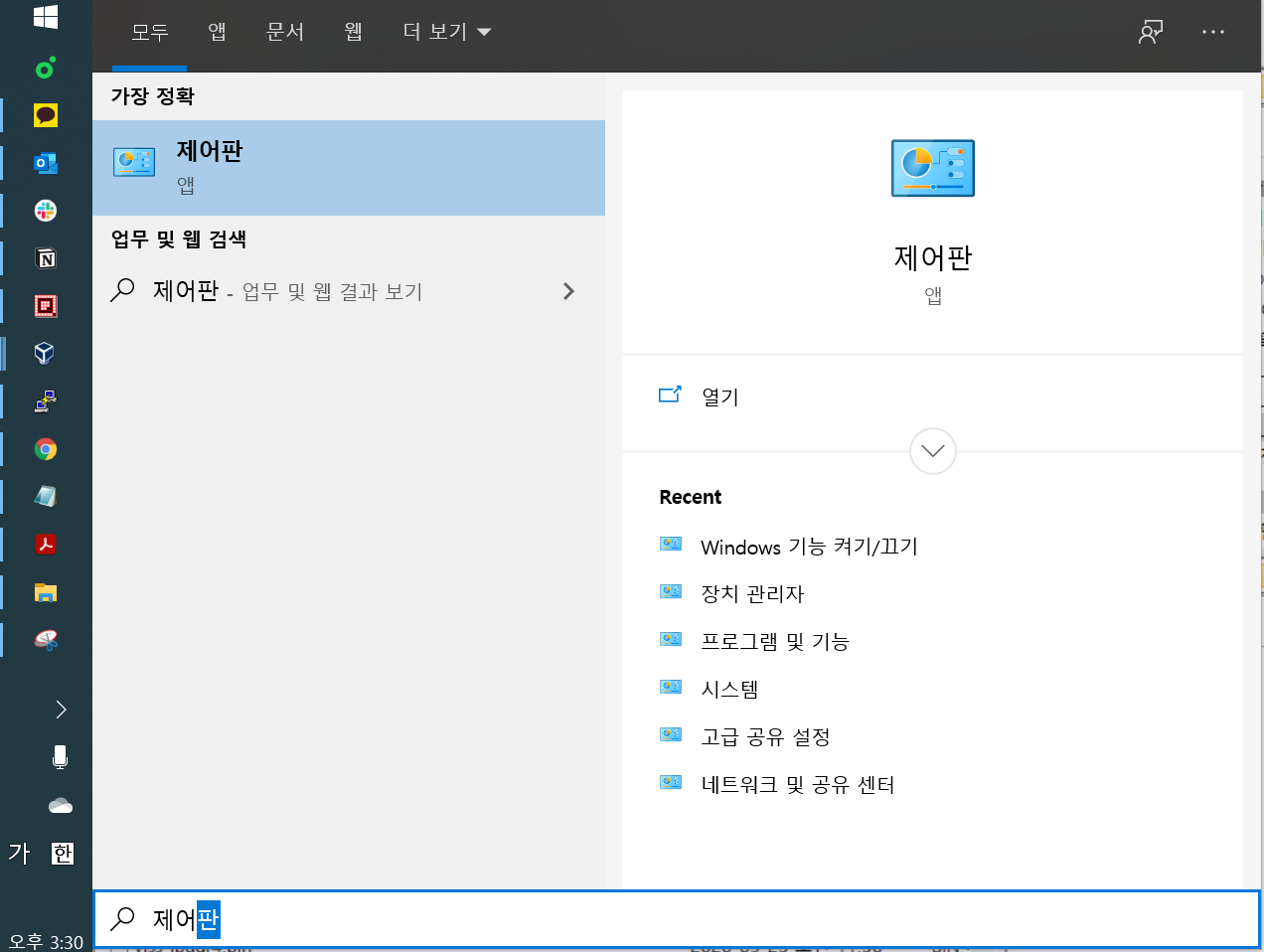Click the 가장 정확 section header
1264x952 pixels.
pos(152,96)
